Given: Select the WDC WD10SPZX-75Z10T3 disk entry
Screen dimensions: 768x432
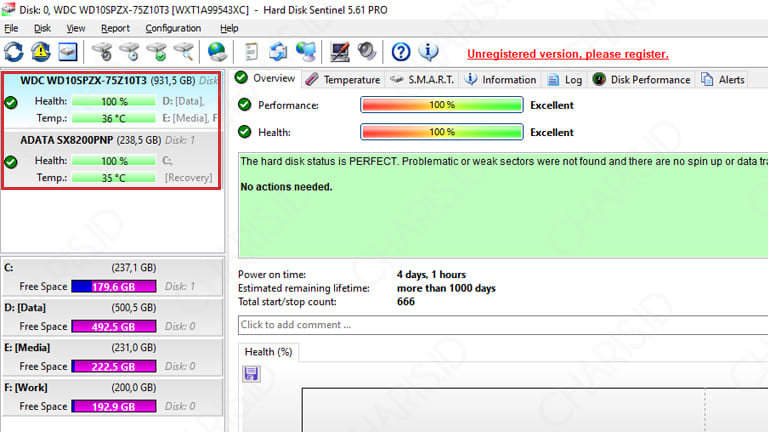Looking at the screenshot, I should coord(112,101).
